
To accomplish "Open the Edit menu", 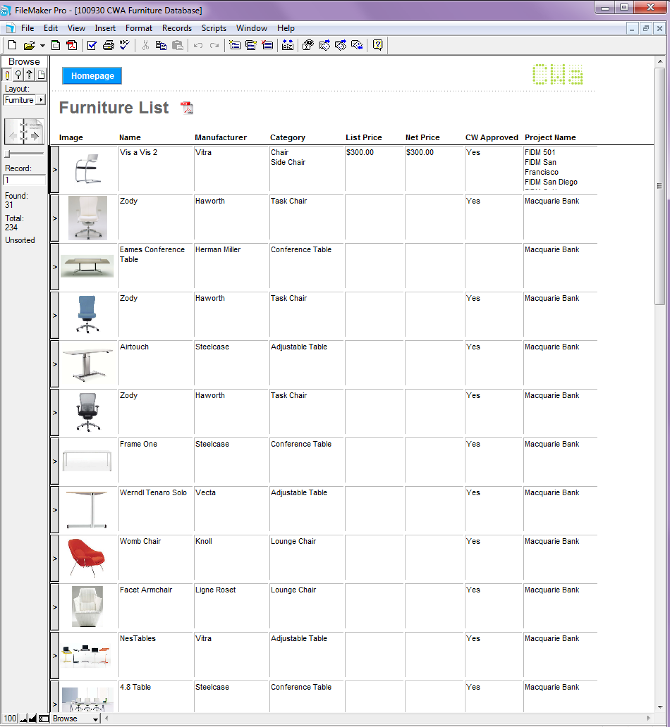I will click(51, 28).
